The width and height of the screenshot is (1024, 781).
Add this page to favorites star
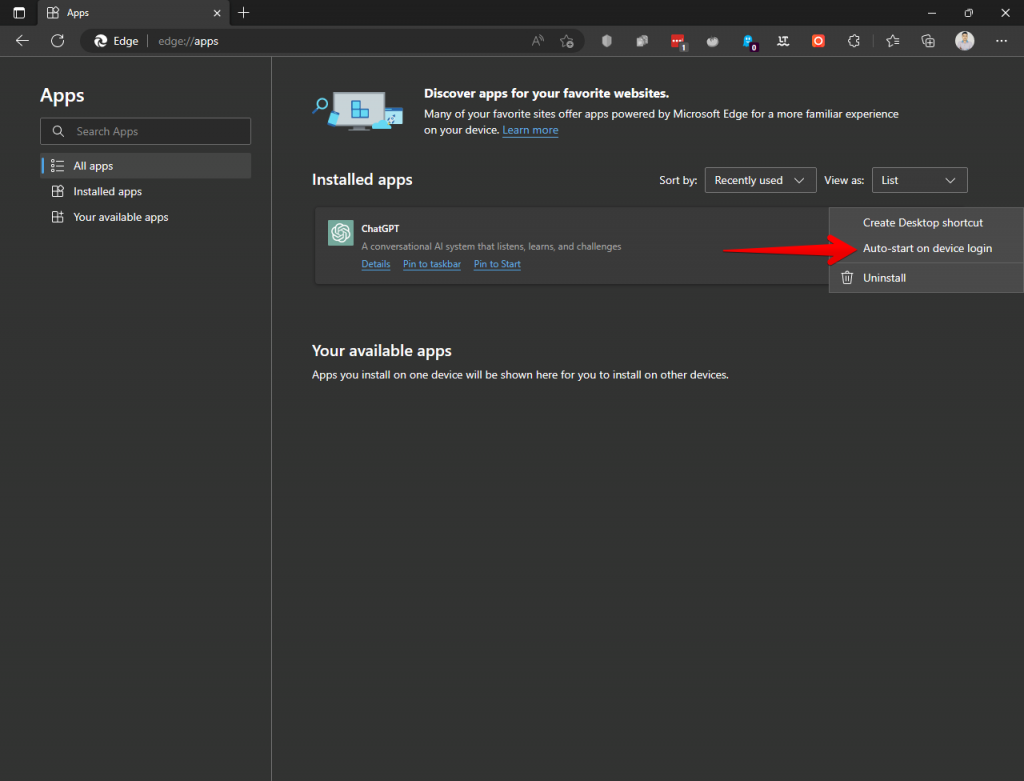567,41
